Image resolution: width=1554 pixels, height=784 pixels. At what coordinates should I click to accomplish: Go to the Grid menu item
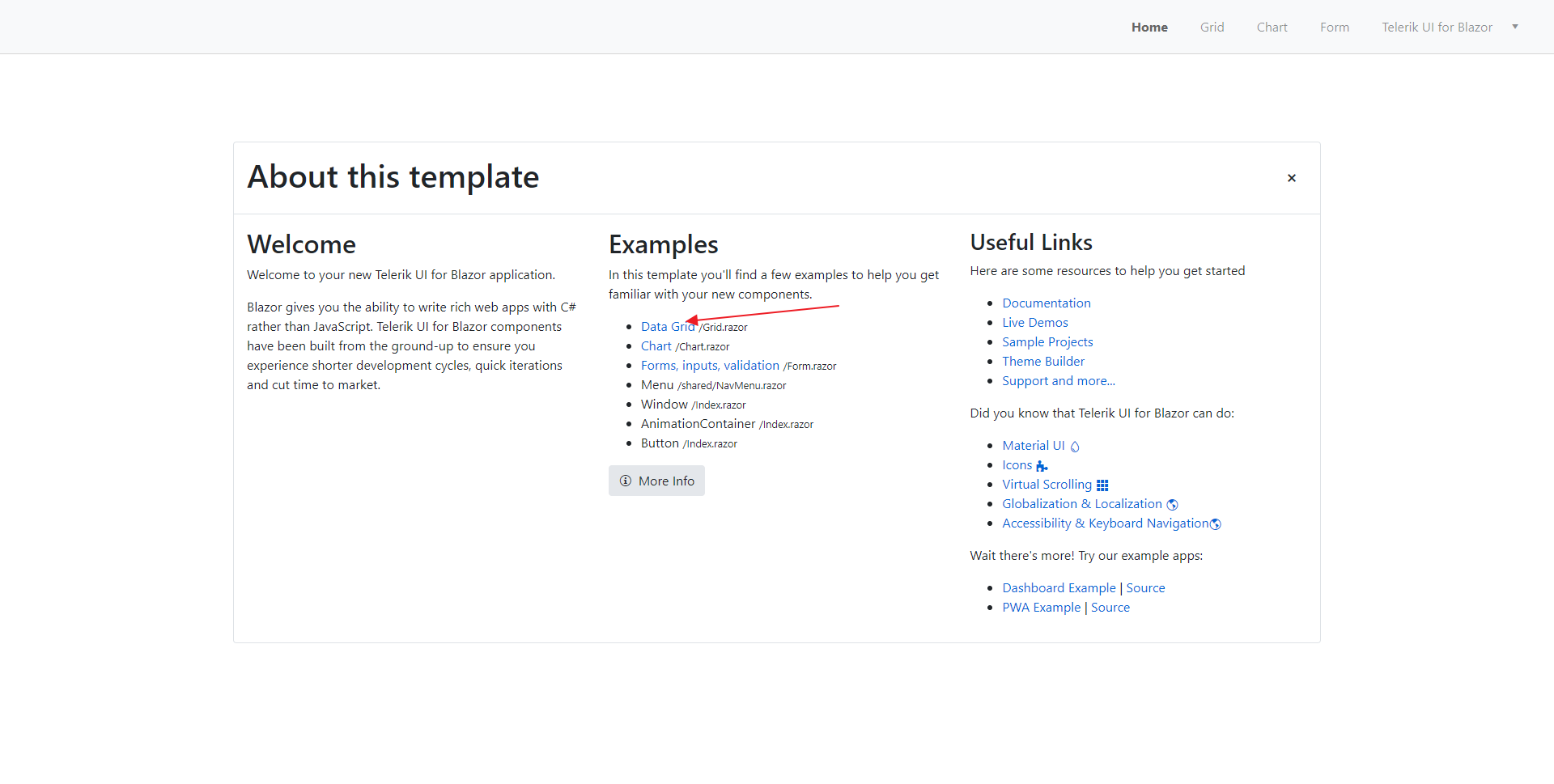point(1212,28)
